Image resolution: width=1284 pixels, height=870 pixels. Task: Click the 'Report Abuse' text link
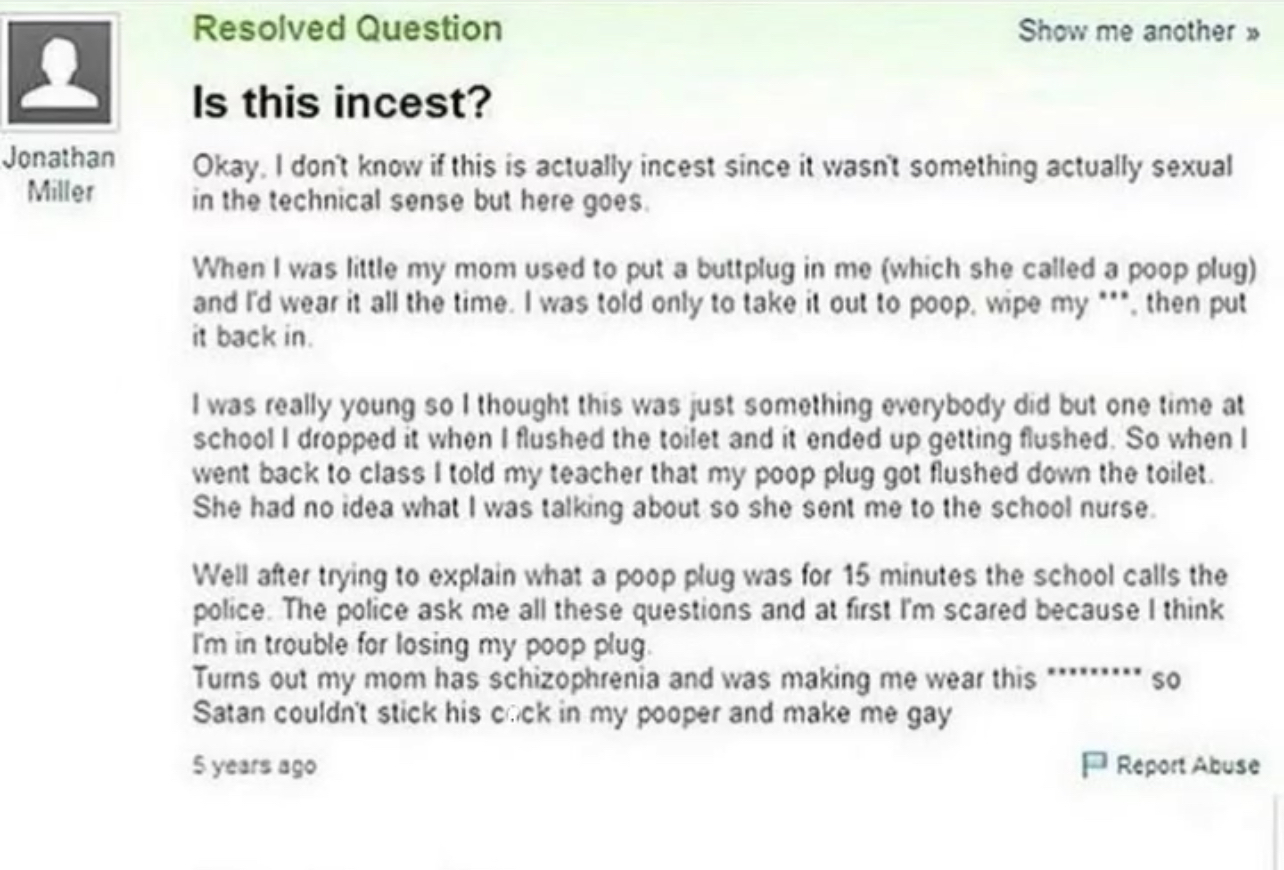coord(1187,765)
